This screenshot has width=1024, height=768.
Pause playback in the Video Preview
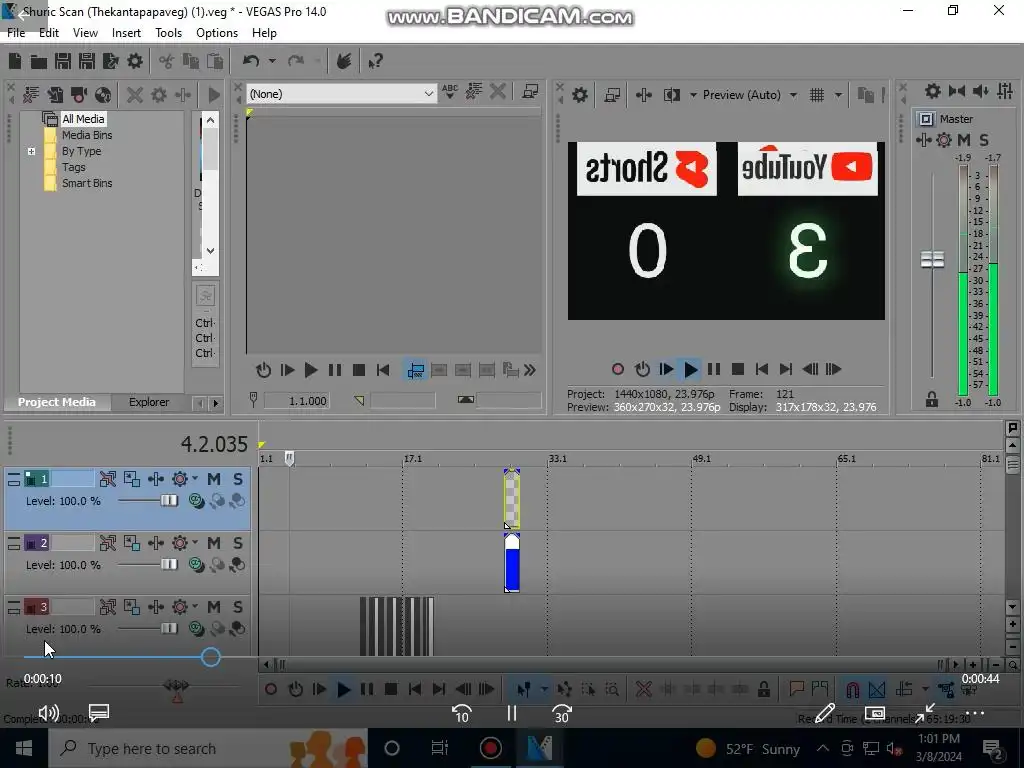[714, 370]
